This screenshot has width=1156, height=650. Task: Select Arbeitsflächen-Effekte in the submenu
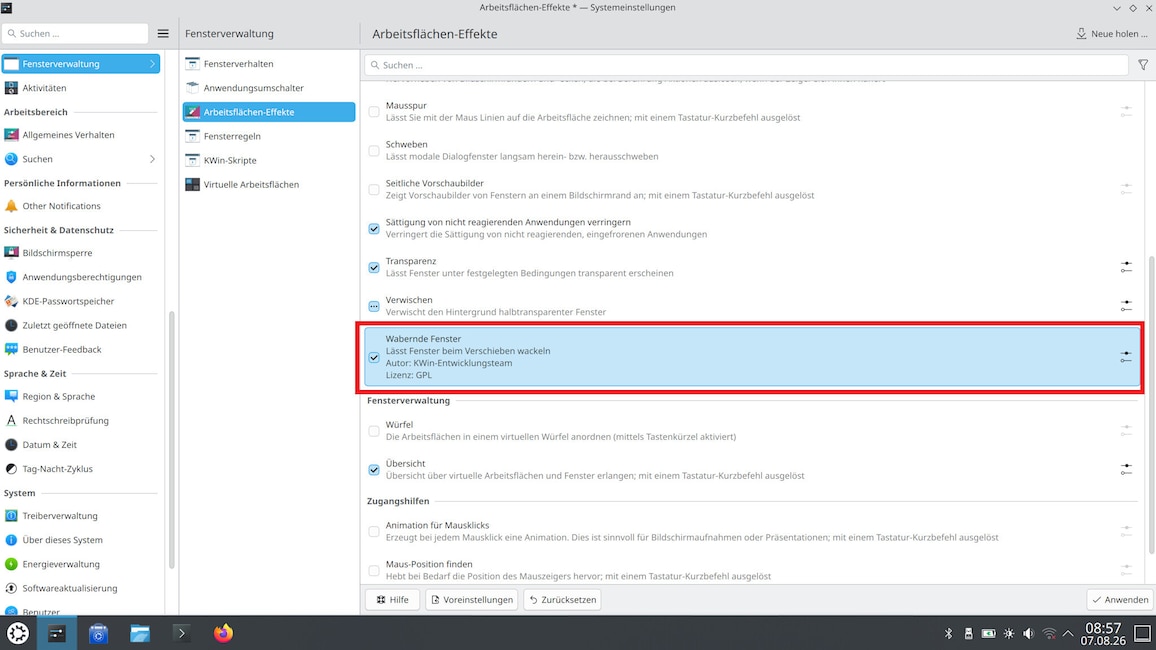(x=269, y=112)
